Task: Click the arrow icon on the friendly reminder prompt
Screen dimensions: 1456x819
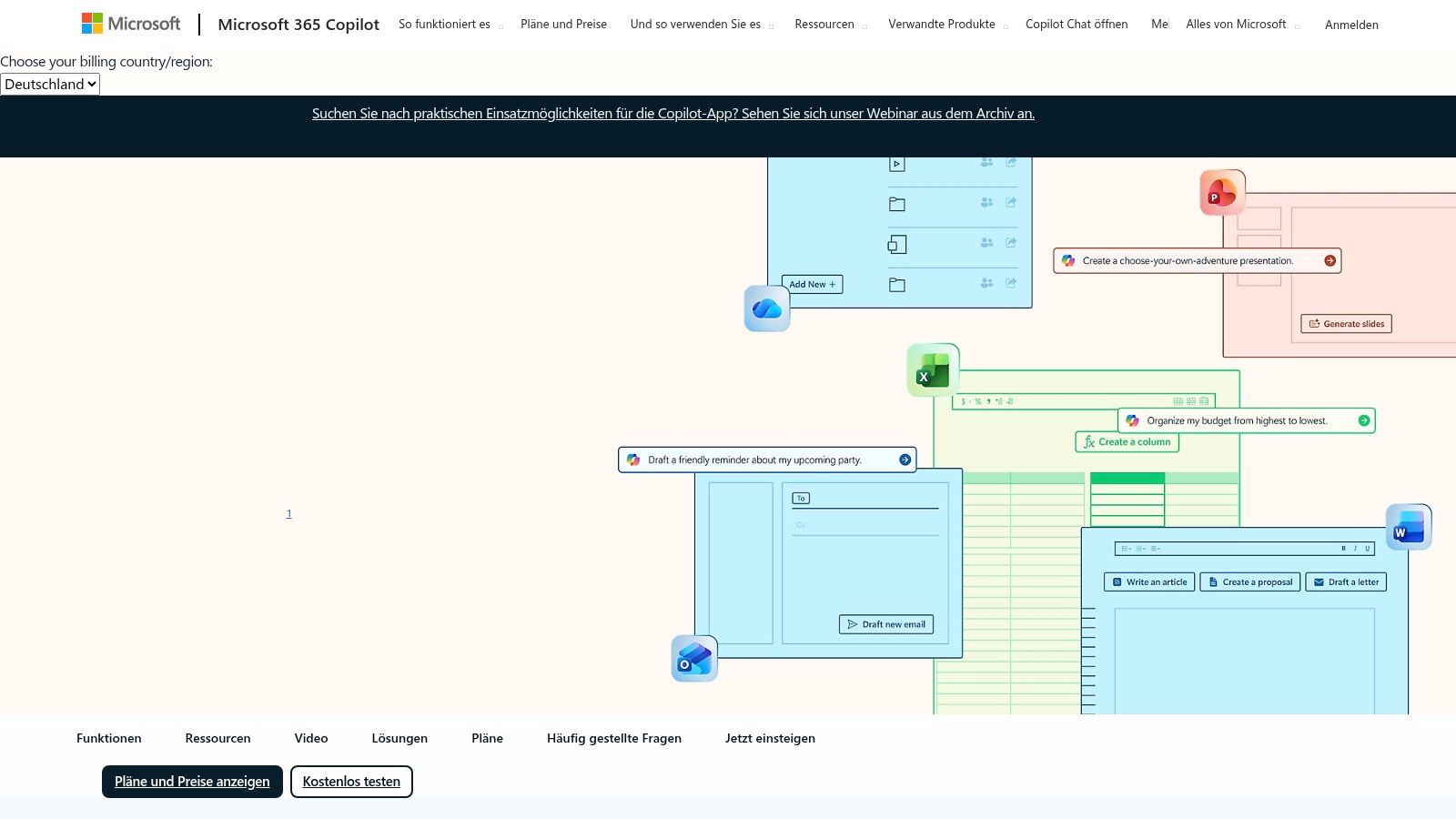Action: coord(904,460)
